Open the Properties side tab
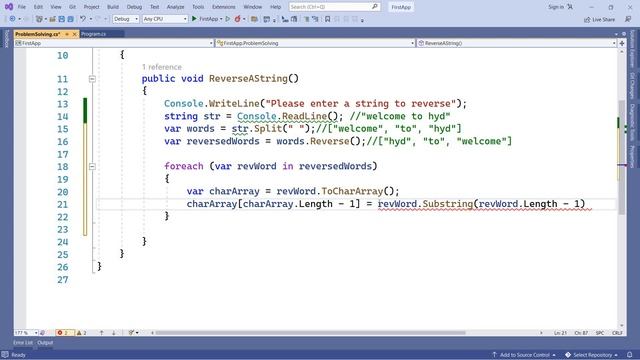The height and width of the screenshot is (360, 640). pyautogui.click(x=633, y=156)
